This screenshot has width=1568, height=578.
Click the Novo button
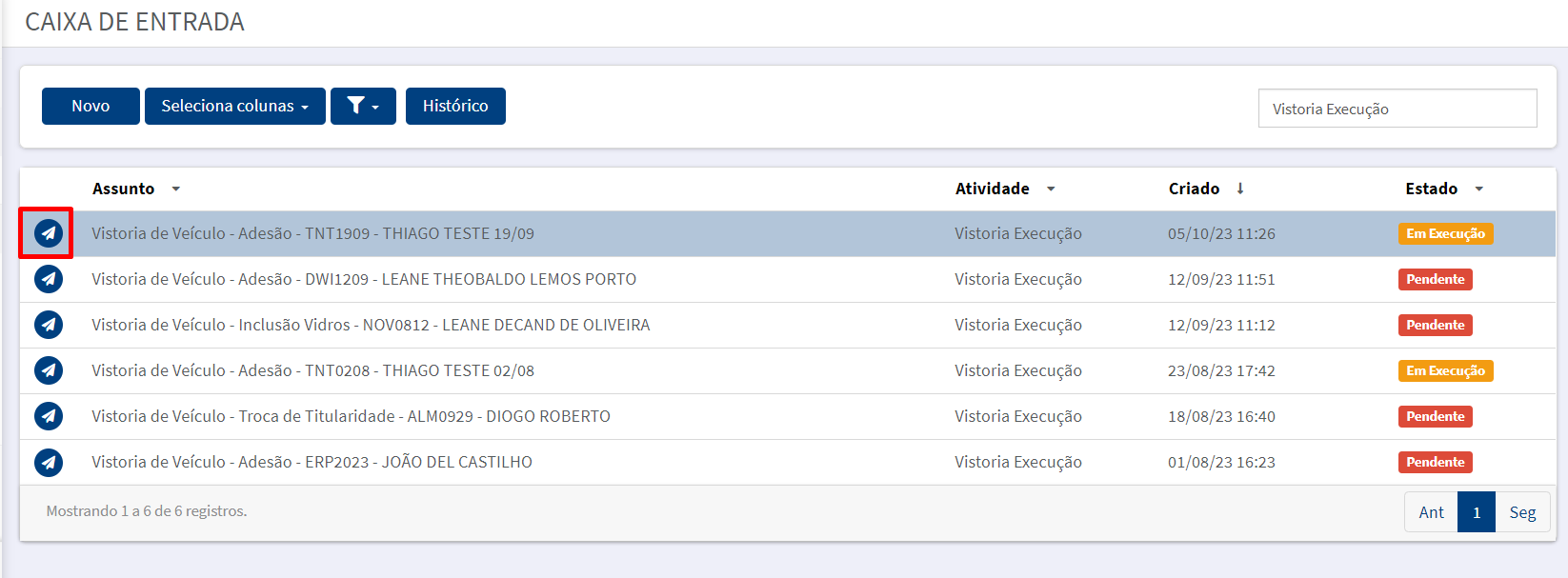90,106
